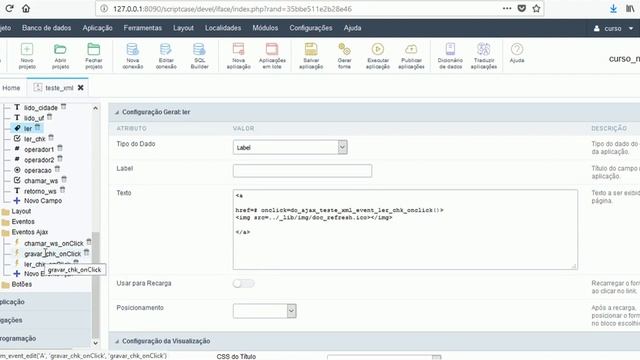The width and height of the screenshot is (640, 360).
Task: Run app with Executar aplicação icon
Action: 378,56
